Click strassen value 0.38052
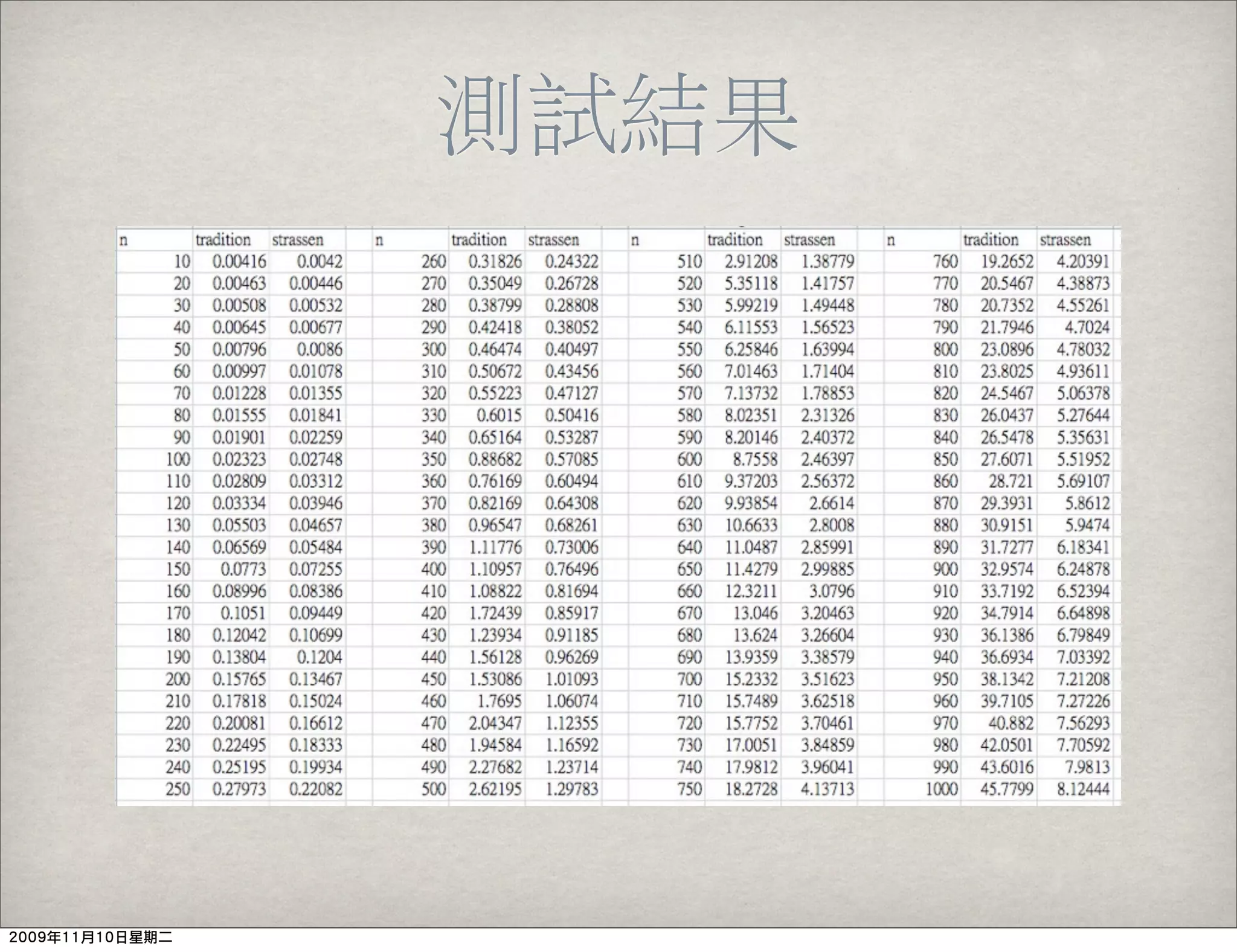The image size is (1237, 952). tap(571, 327)
